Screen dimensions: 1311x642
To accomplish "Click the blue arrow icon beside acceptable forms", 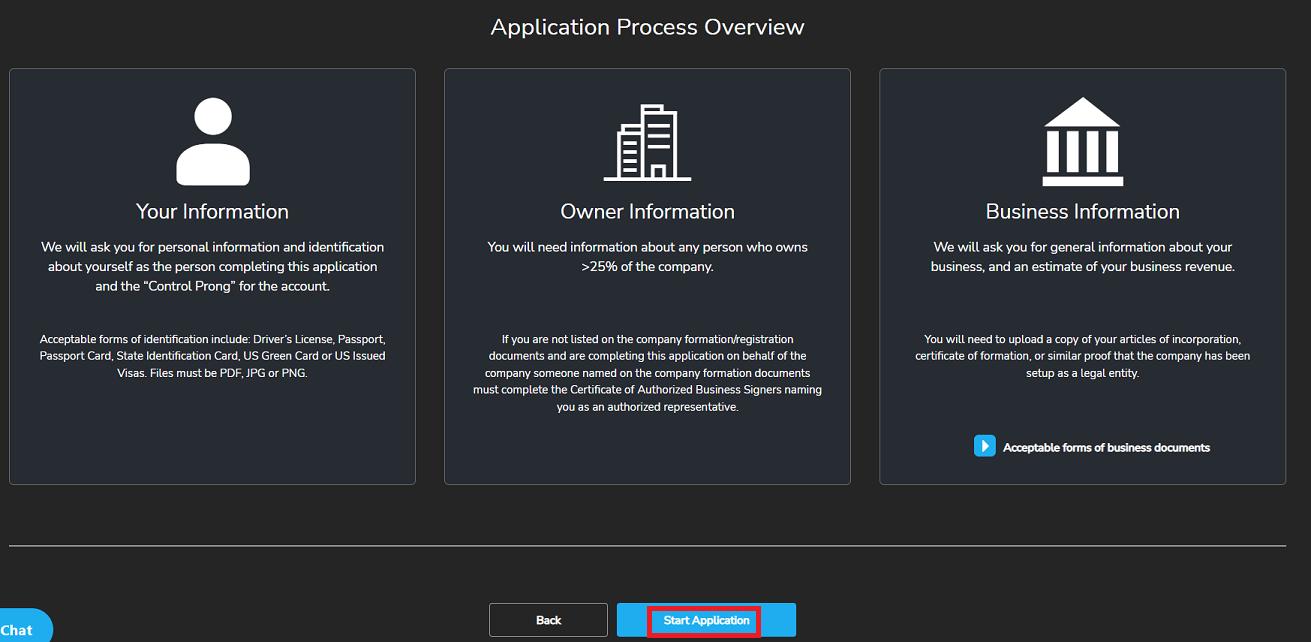I will 984,446.
